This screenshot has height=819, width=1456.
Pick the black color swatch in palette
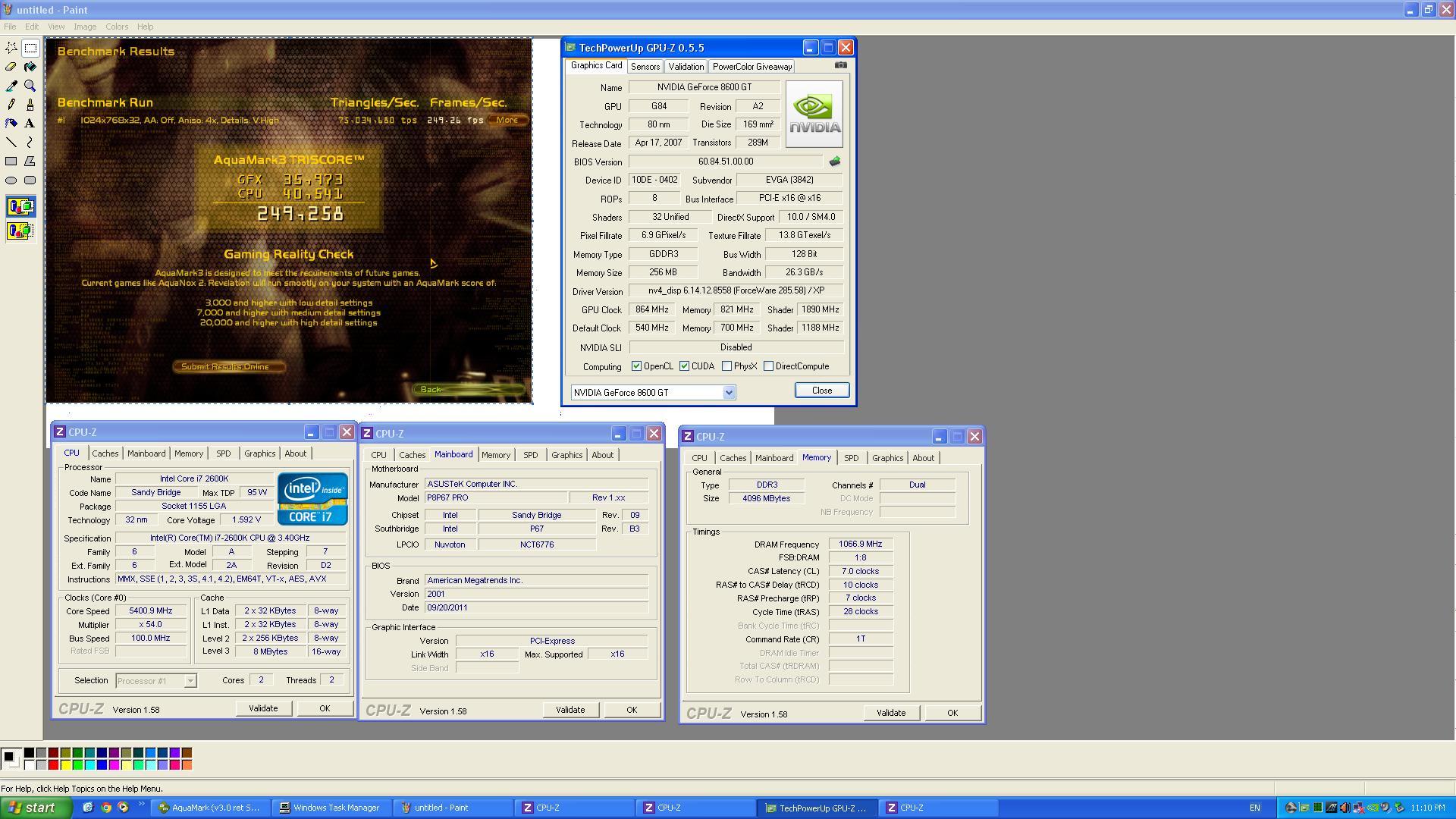pos(29,753)
